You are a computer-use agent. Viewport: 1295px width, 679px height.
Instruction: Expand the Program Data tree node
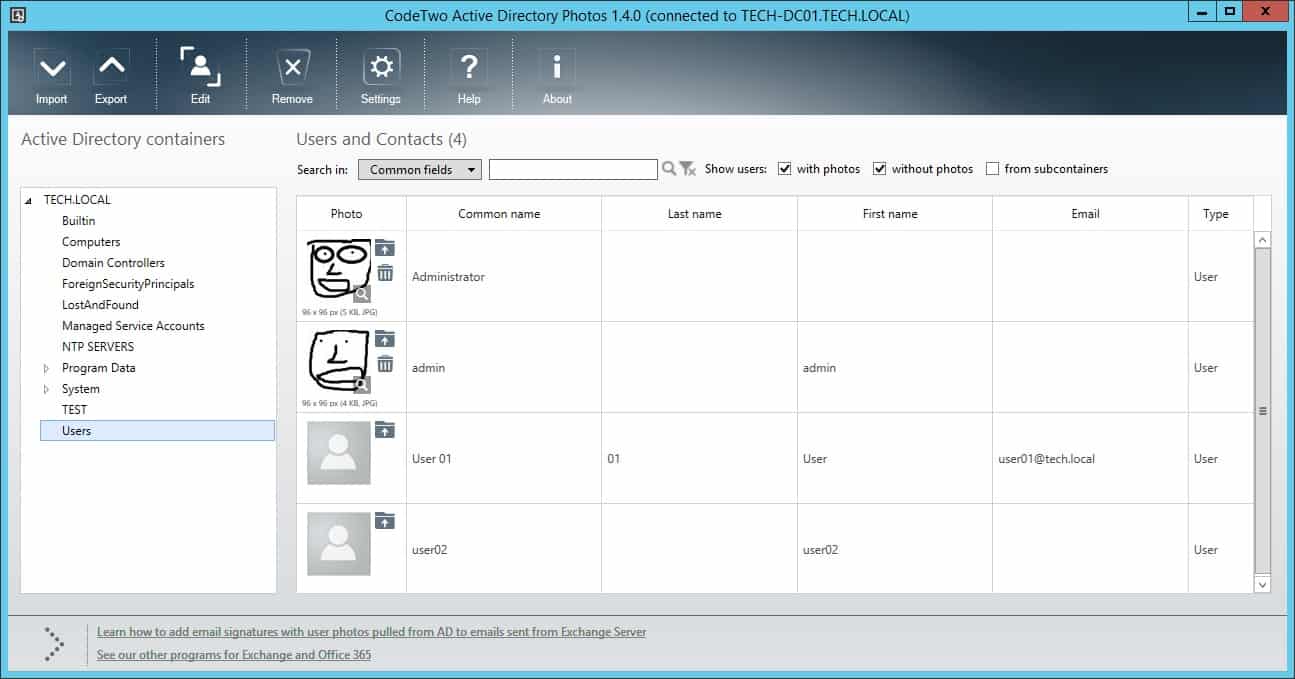[46, 368]
